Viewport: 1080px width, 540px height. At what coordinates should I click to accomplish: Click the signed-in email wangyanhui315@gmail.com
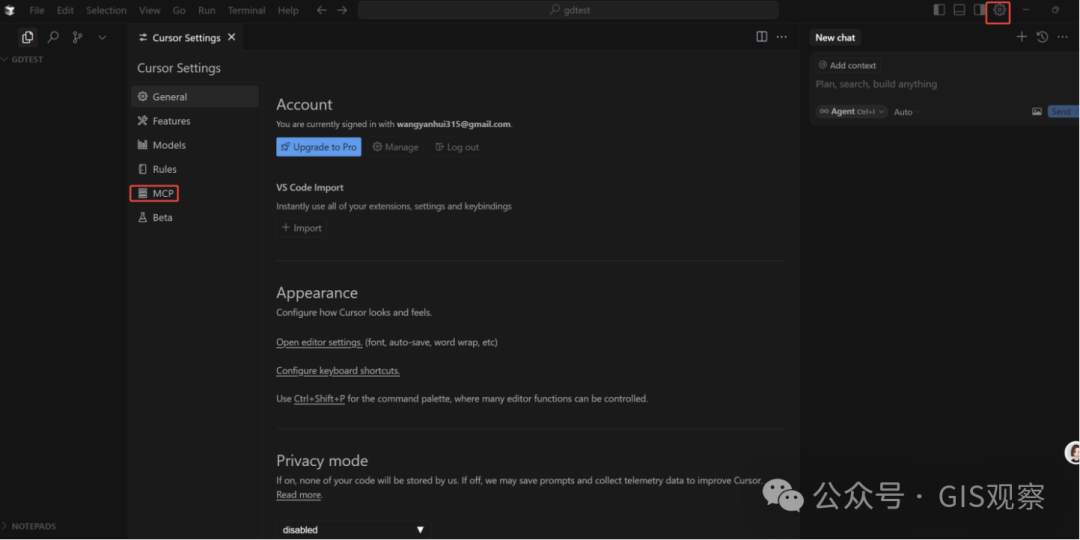(x=453, y=125)
